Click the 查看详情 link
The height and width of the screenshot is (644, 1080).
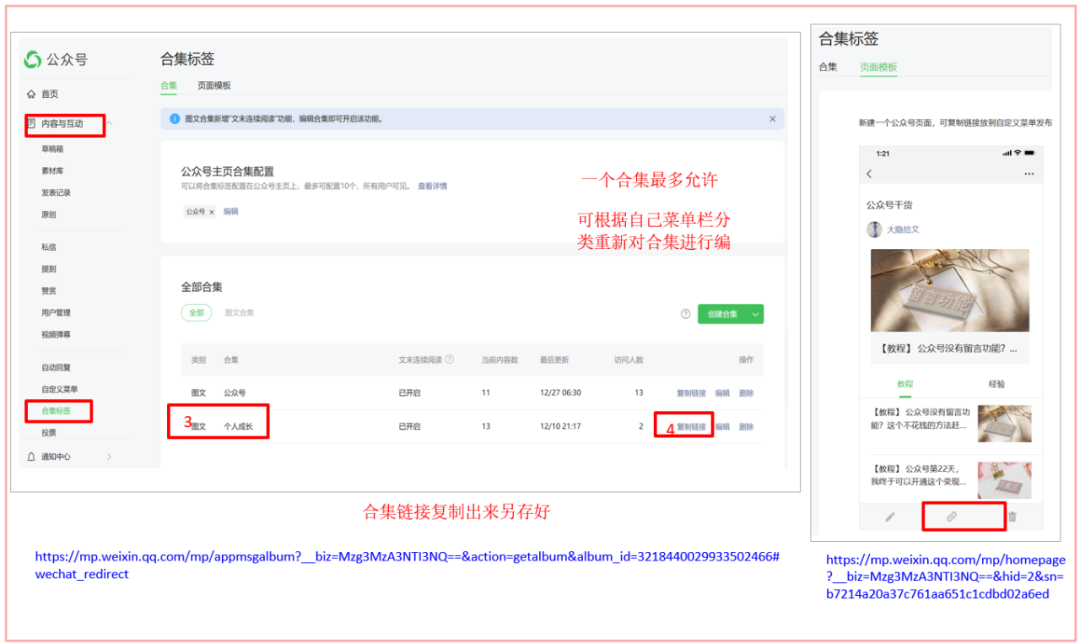pyautogui.click(x=433, y=186)
